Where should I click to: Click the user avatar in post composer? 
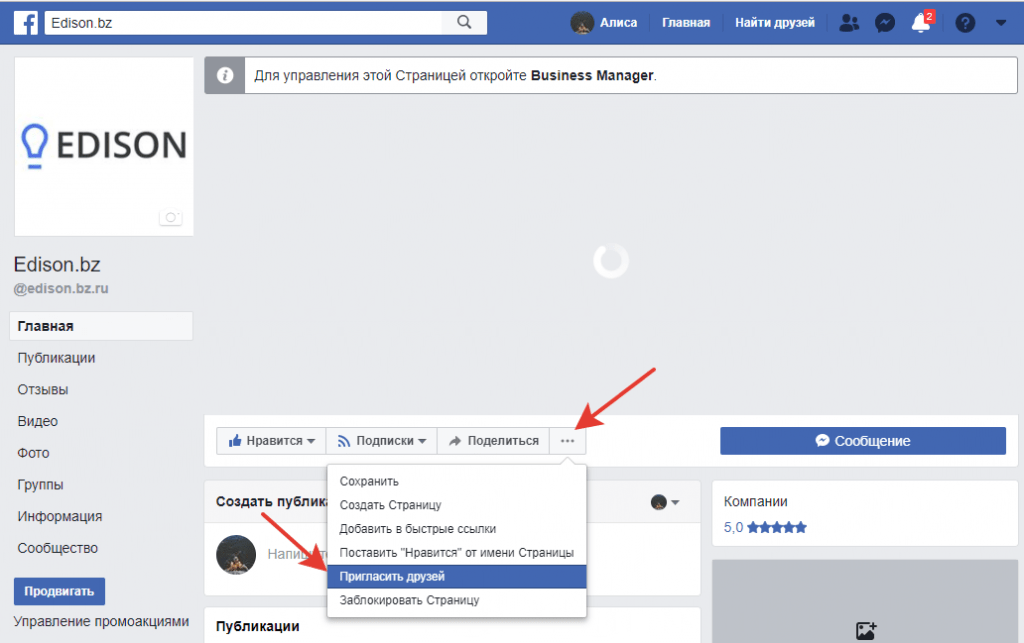236,554
